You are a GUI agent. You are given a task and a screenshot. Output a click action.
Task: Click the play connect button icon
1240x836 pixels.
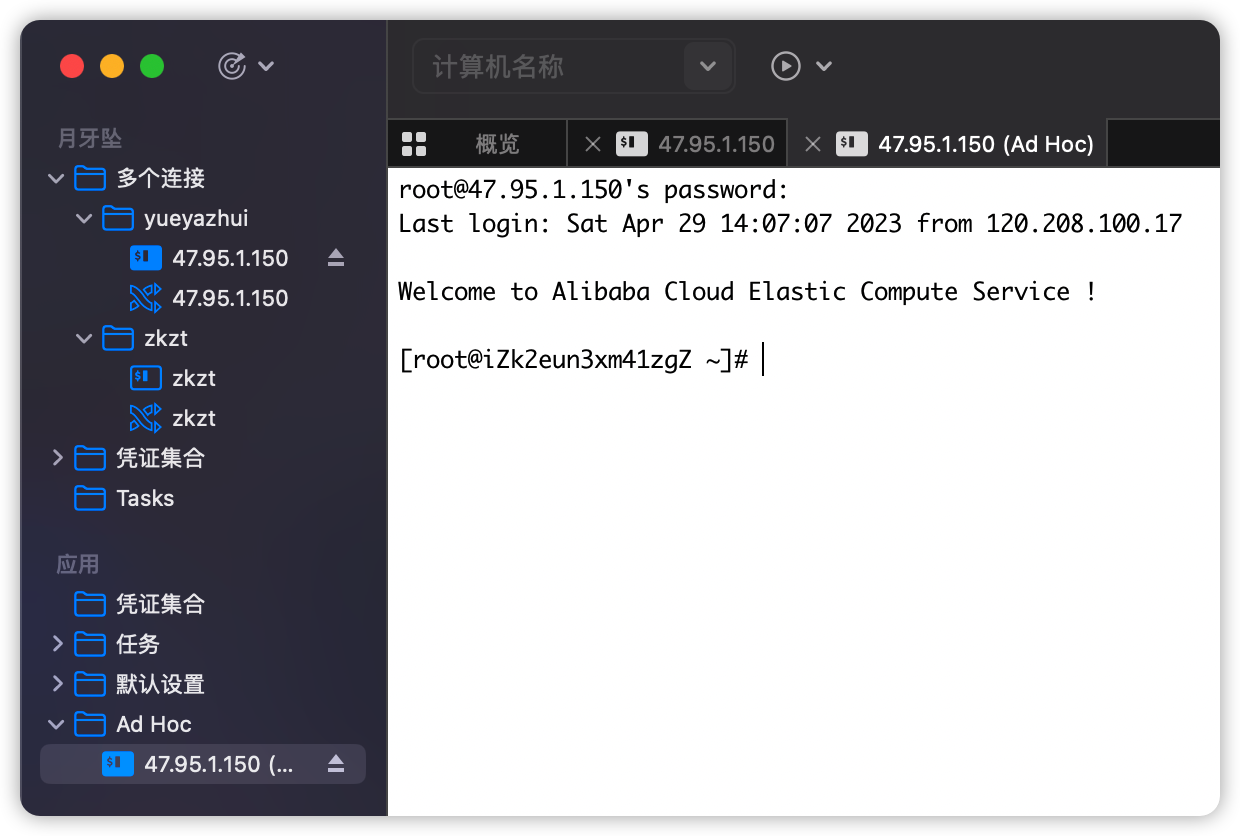coord(786,66)
